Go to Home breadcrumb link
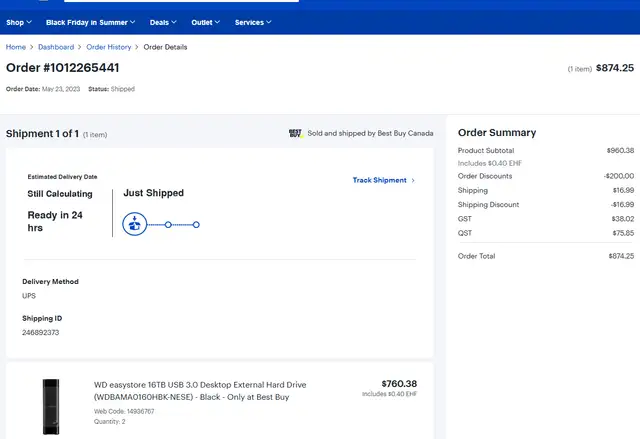 pos(16,47)
